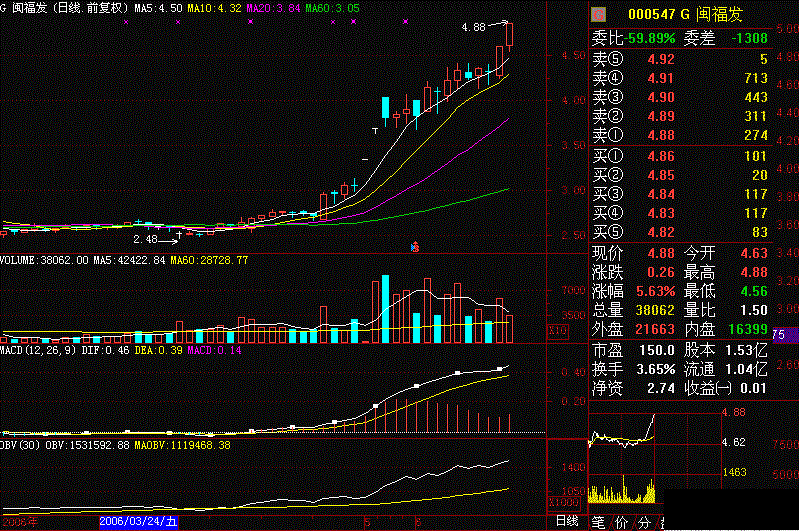Click the DEA:0.39 value
The image size is (799, 531).
158,350
